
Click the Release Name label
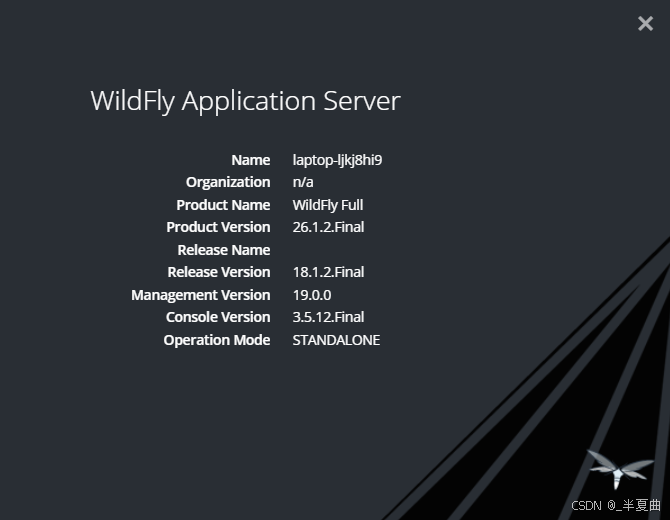(x=223, y=250)
